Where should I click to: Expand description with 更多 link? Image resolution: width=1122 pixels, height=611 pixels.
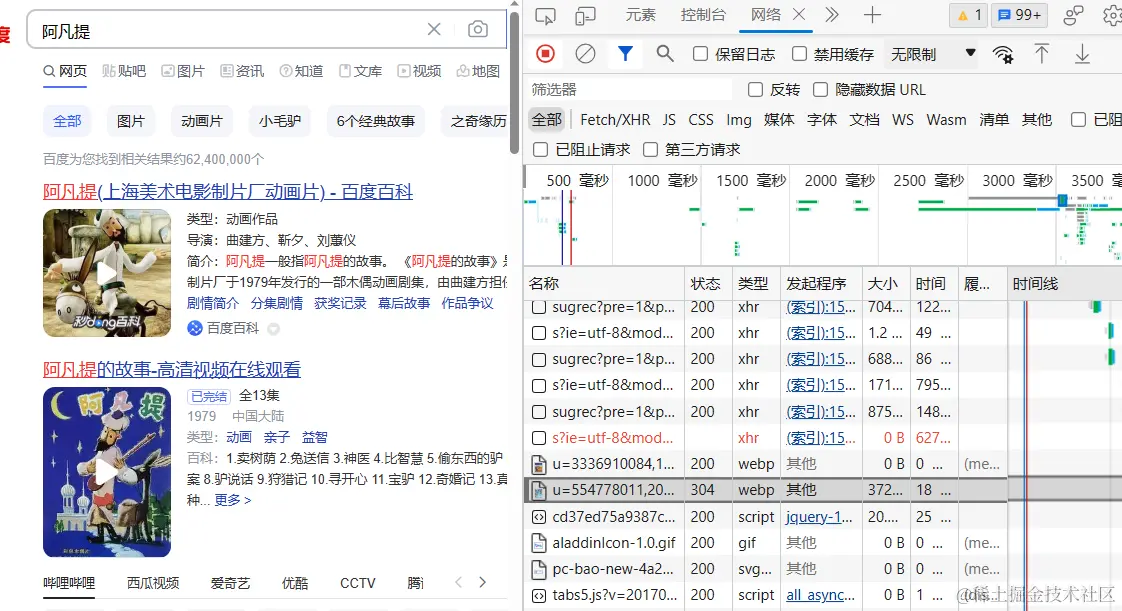(x=233, y=500)
